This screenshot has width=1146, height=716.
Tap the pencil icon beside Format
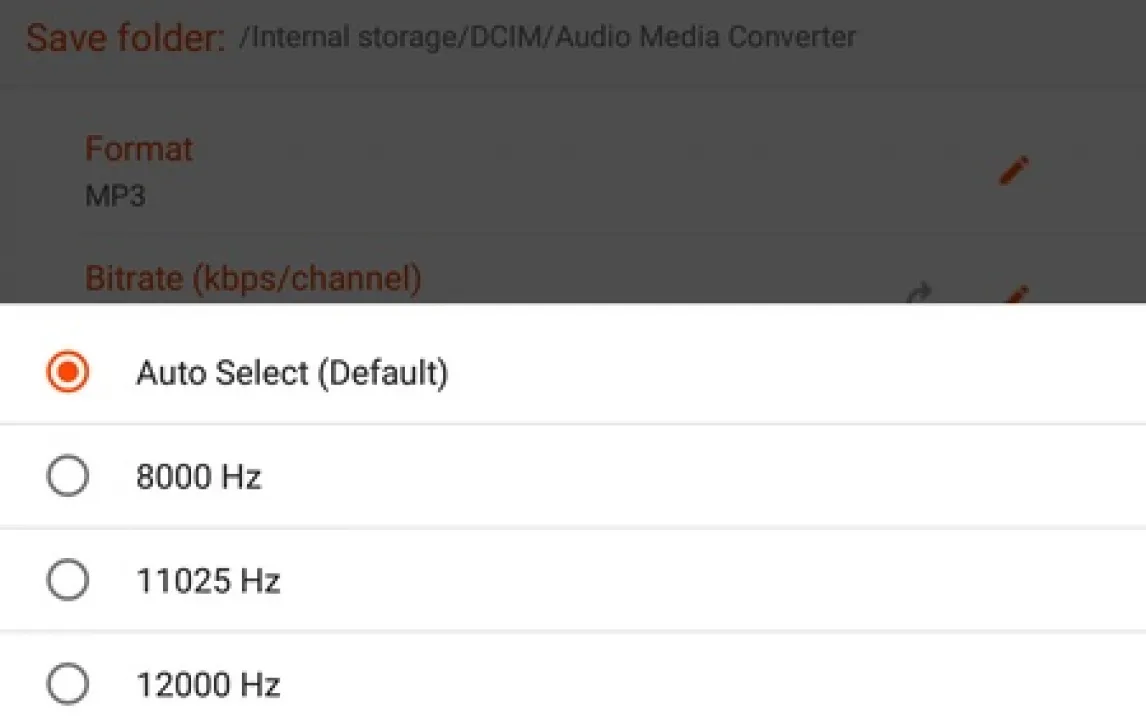1013,171
